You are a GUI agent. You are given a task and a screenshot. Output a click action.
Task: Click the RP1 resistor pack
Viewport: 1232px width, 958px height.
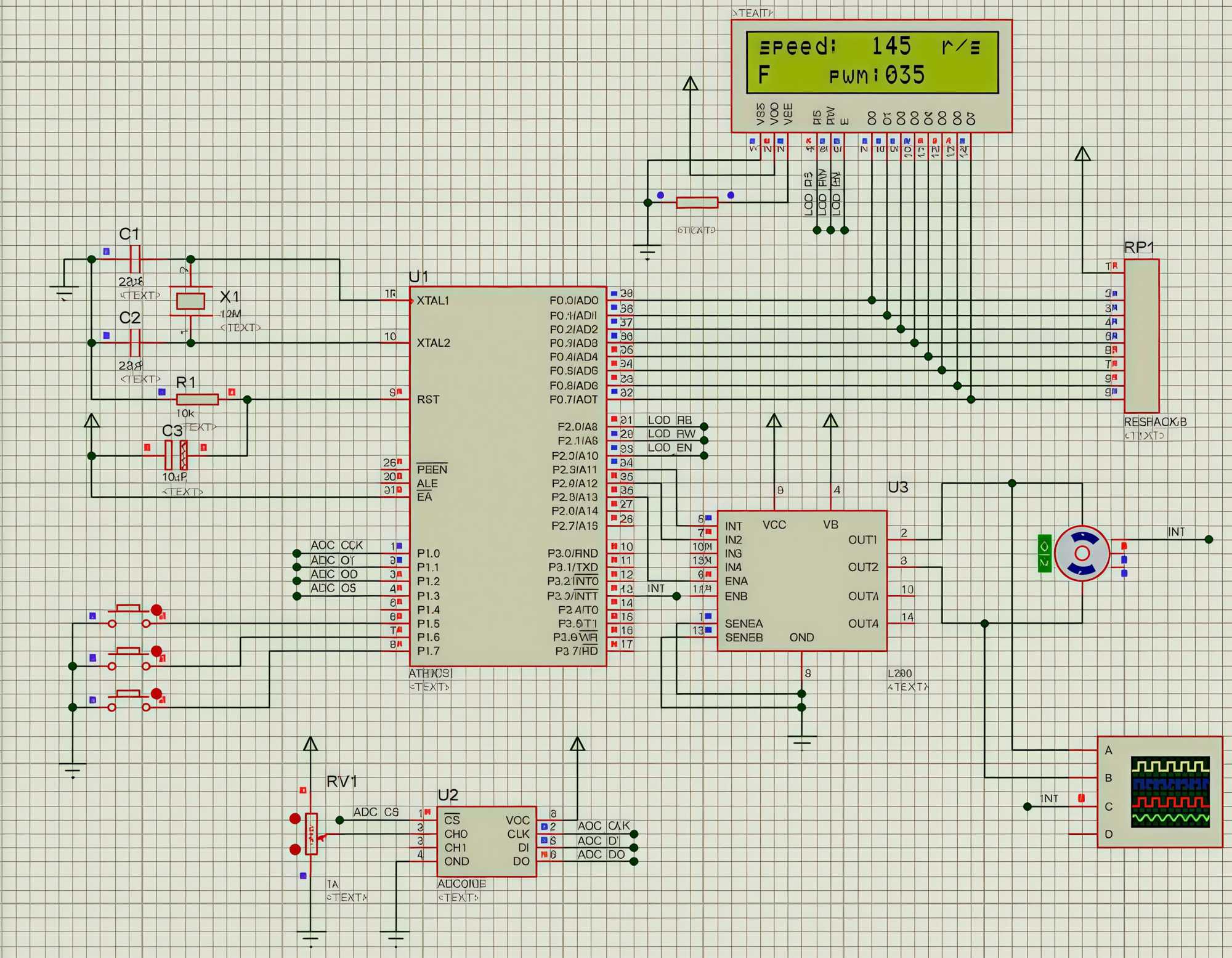coord(1141,336)
